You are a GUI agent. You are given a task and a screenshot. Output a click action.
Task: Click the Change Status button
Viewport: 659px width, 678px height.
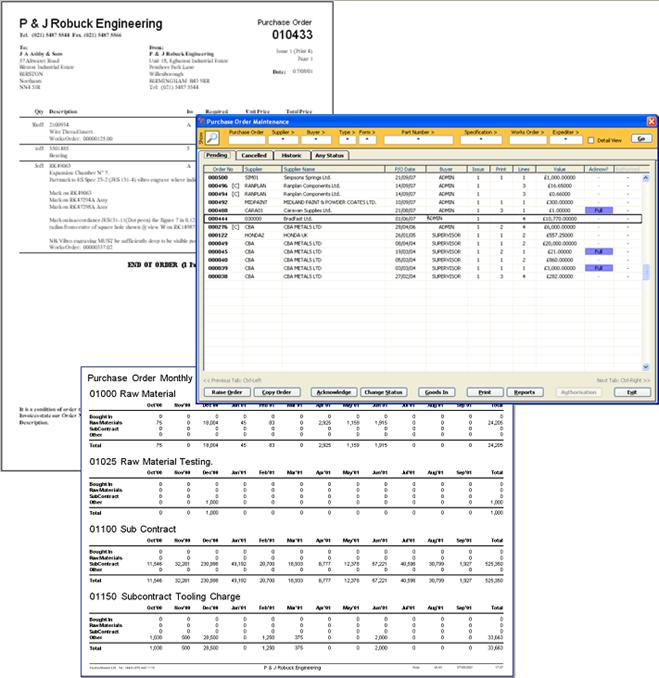pyautogui.click(x=384, y=393)
